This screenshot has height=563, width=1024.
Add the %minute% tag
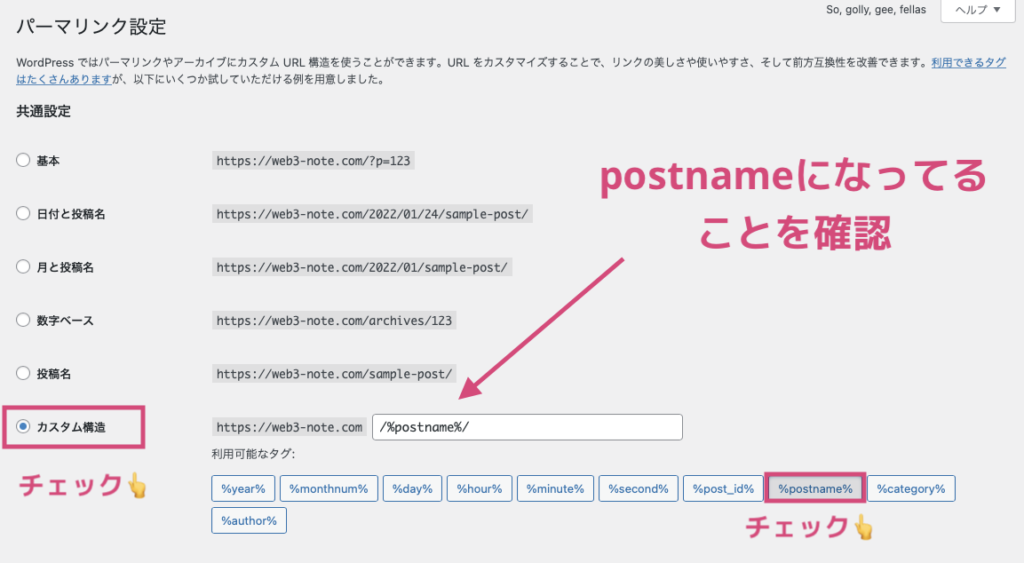click(555, 489)
